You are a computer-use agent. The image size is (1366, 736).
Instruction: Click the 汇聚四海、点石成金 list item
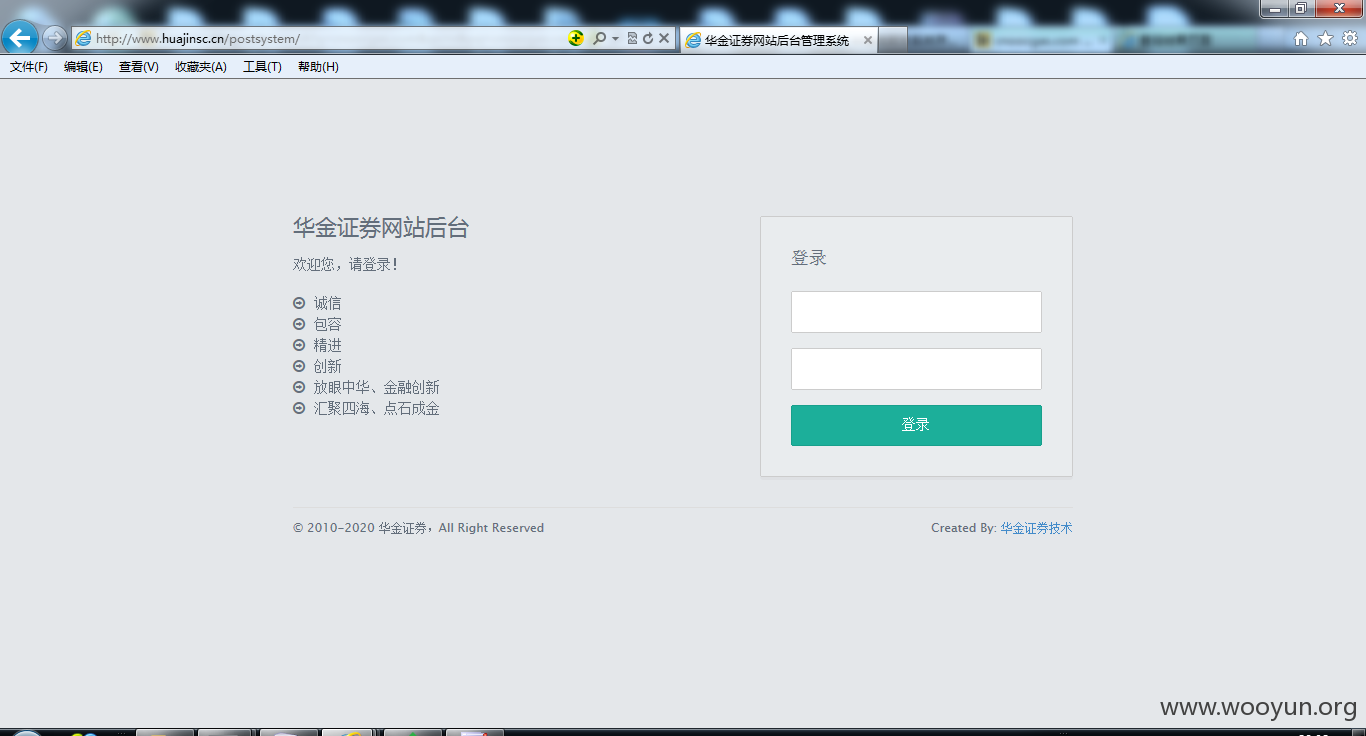coord(376,408)
